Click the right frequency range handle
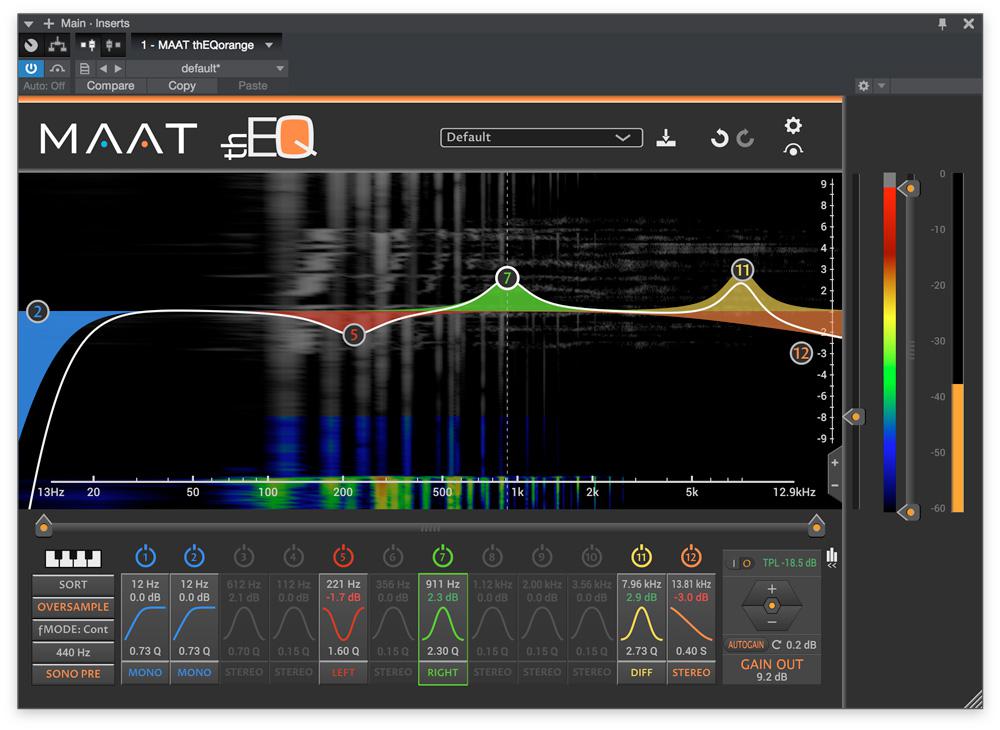The width and height of the screenshot is (1000, 730). [816, 525]
